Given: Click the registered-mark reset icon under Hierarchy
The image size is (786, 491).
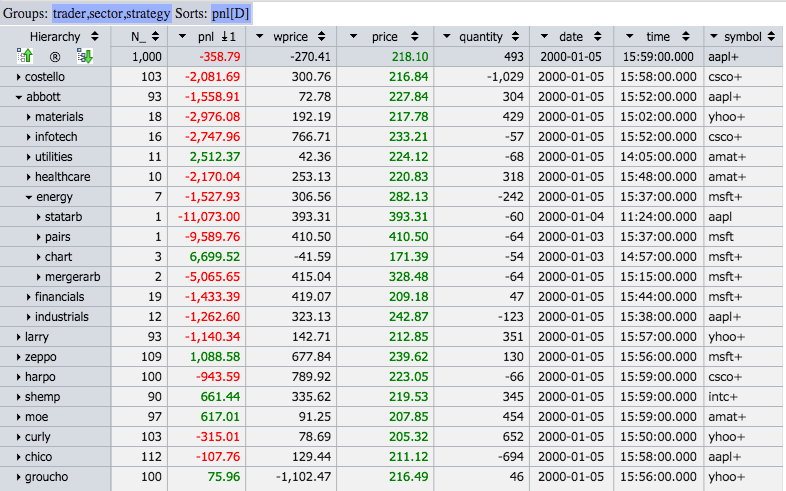Looking at the screenshot, I should (x=55, y=57).
